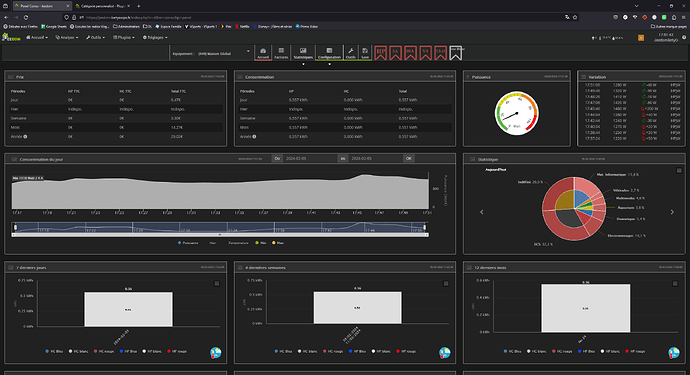Image resolution: width=690 pixels, height=375 pixels.
Task: Click the Année info icon in Consommation table
Action: coord(254,136)
